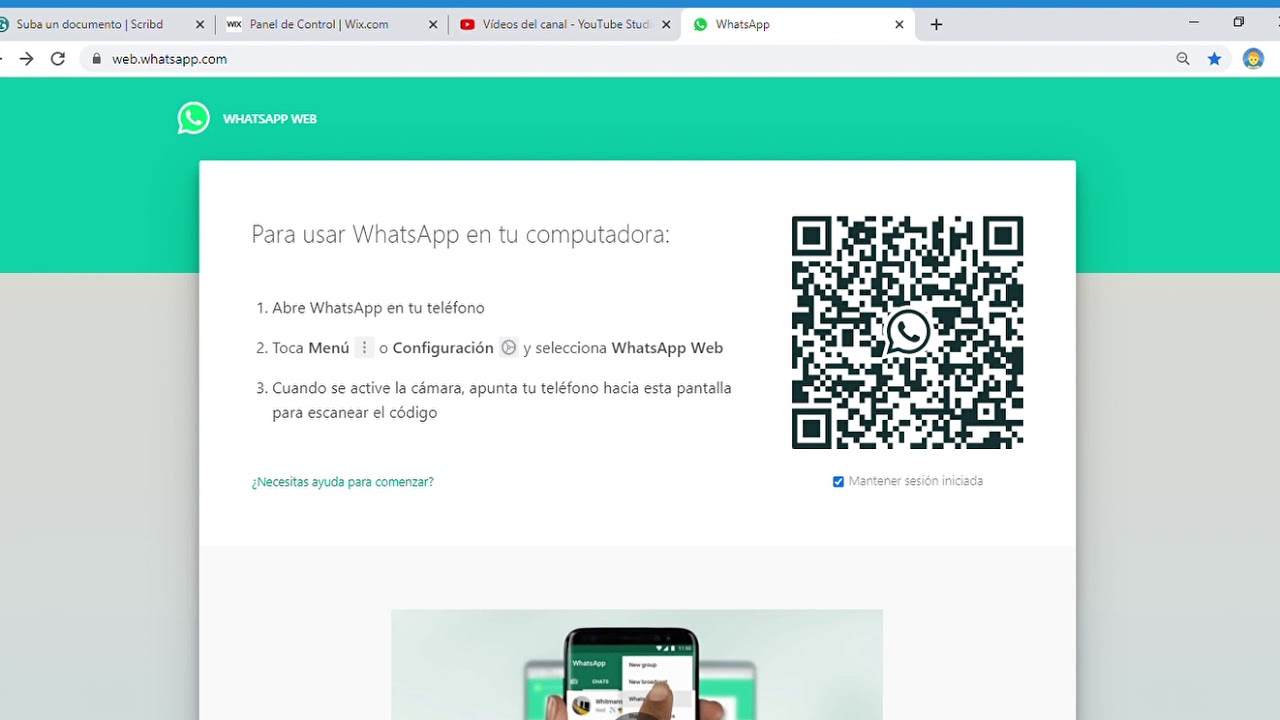Image resolution: width=1280 pixels, height=720 pixels.
Task: Play the phone tutorial video thumbnail
Action: [636, 664]
